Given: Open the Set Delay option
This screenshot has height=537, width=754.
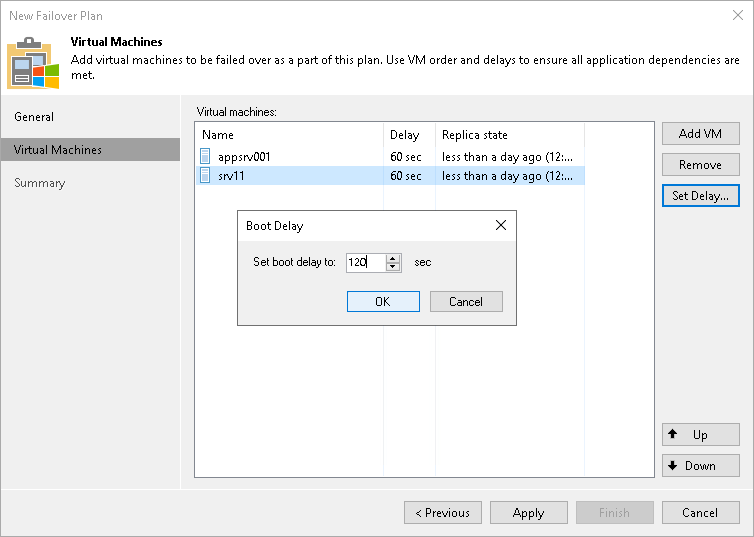Looking at the screenshot, I should (x=700, y=196).
